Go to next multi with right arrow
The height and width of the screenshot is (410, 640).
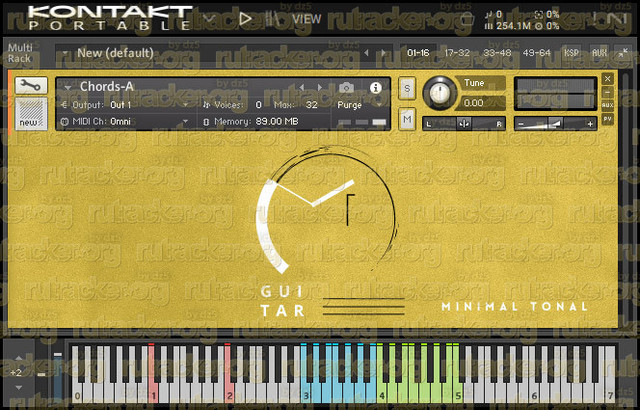(x=383, y=53)
